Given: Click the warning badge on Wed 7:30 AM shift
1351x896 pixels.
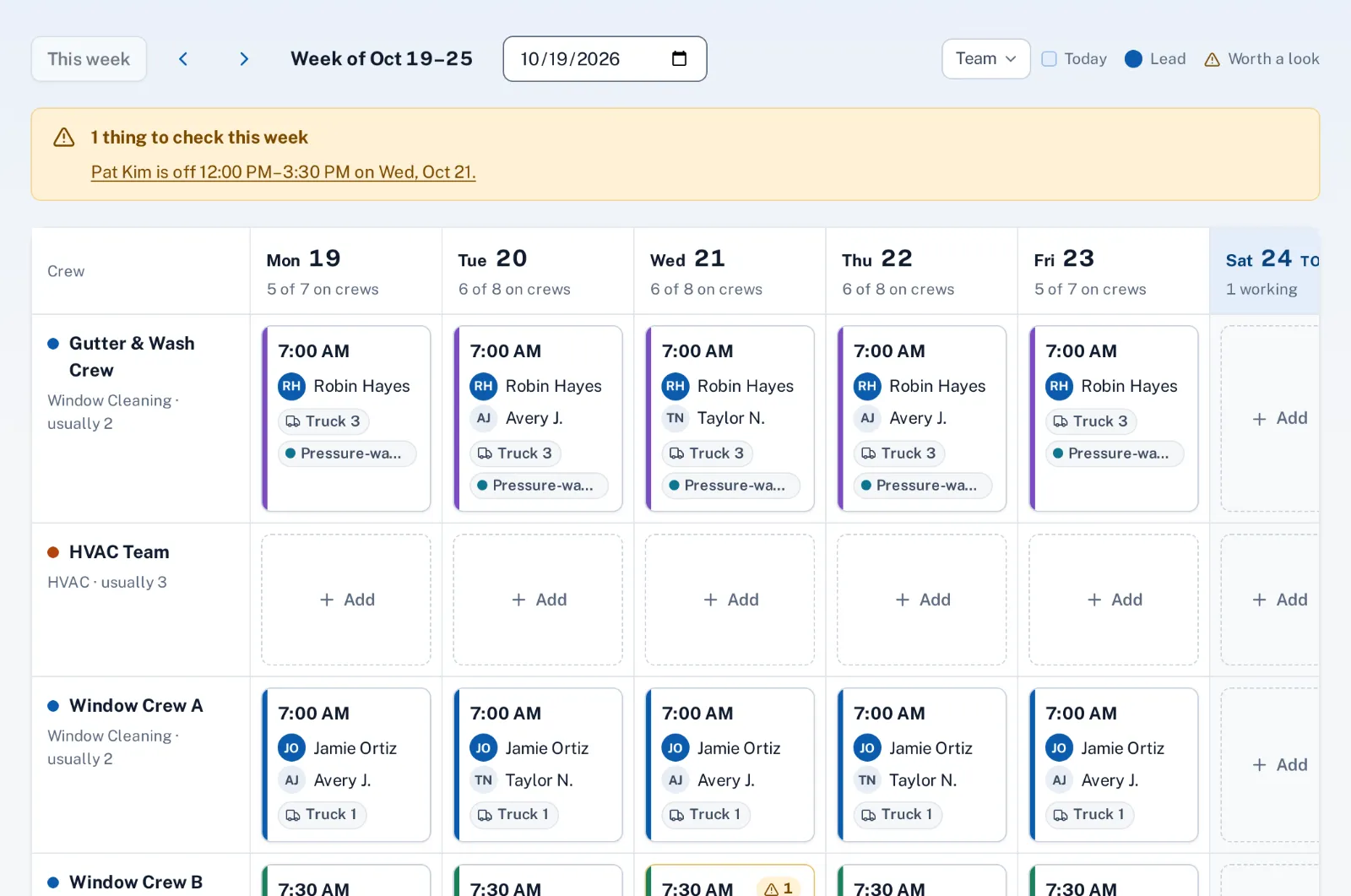Looking at the screenshot, I should (779, 888).
